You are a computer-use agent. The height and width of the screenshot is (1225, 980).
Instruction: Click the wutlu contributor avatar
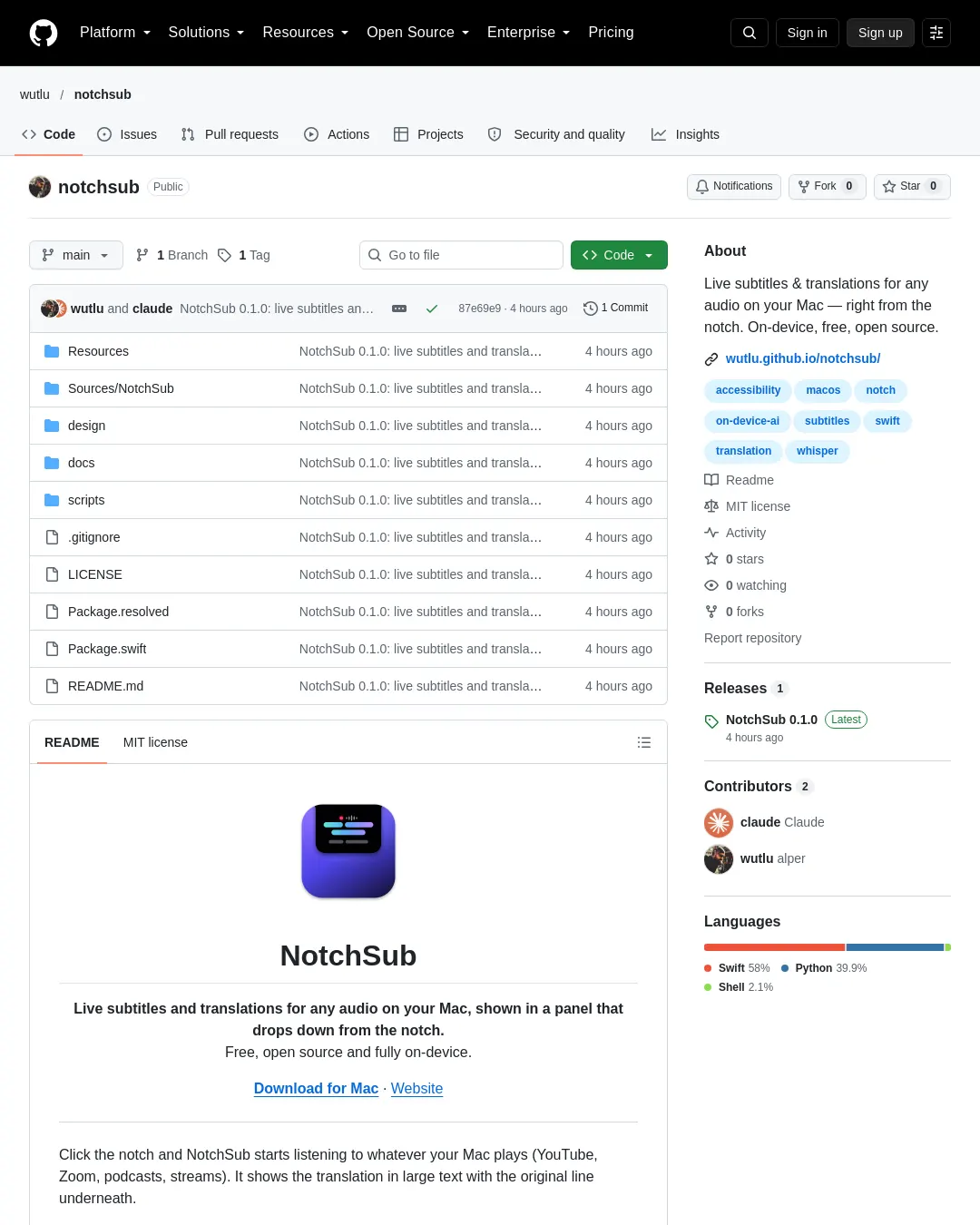pos(719,858)
